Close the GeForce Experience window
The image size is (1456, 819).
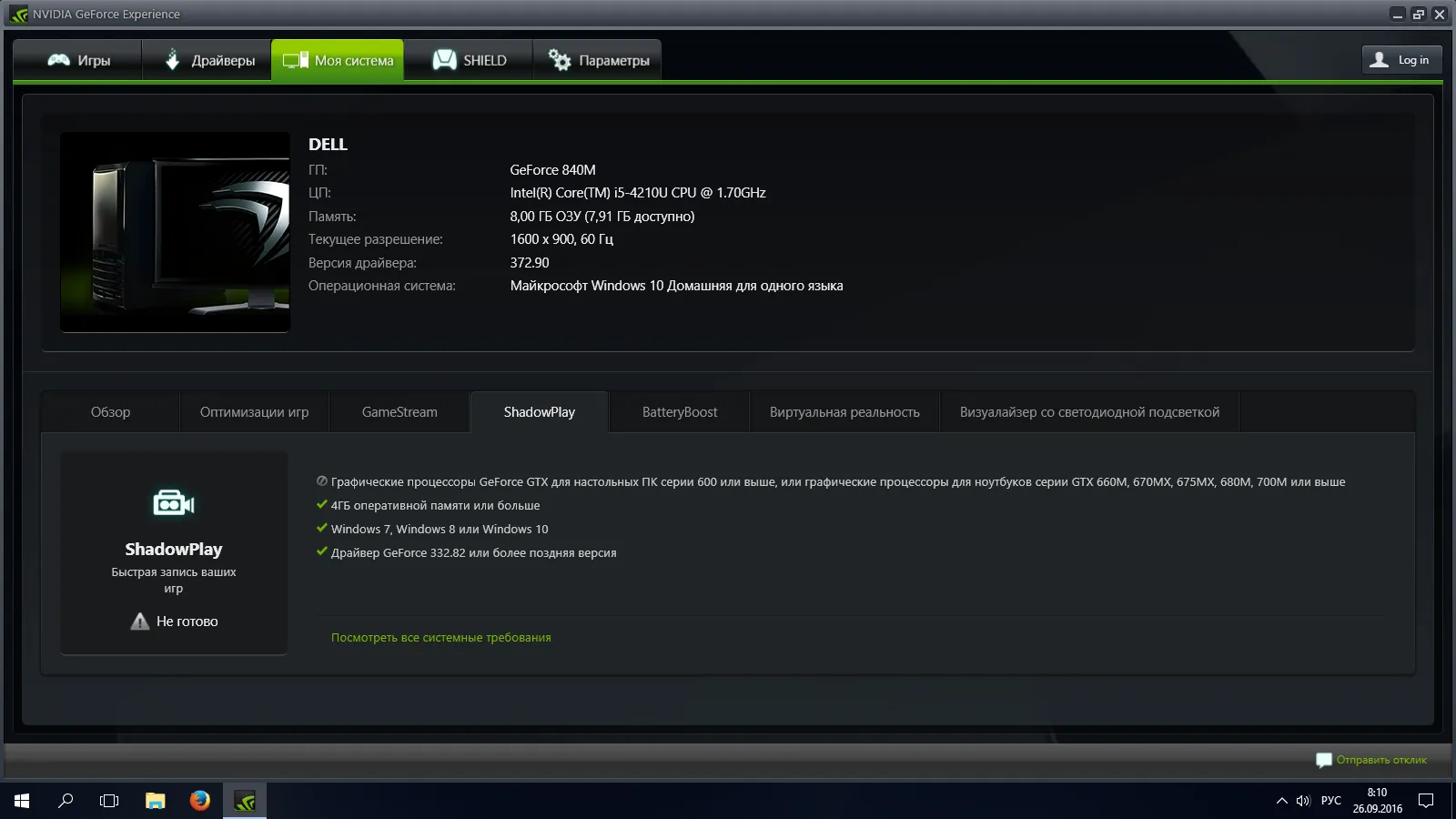point(1440,14)
